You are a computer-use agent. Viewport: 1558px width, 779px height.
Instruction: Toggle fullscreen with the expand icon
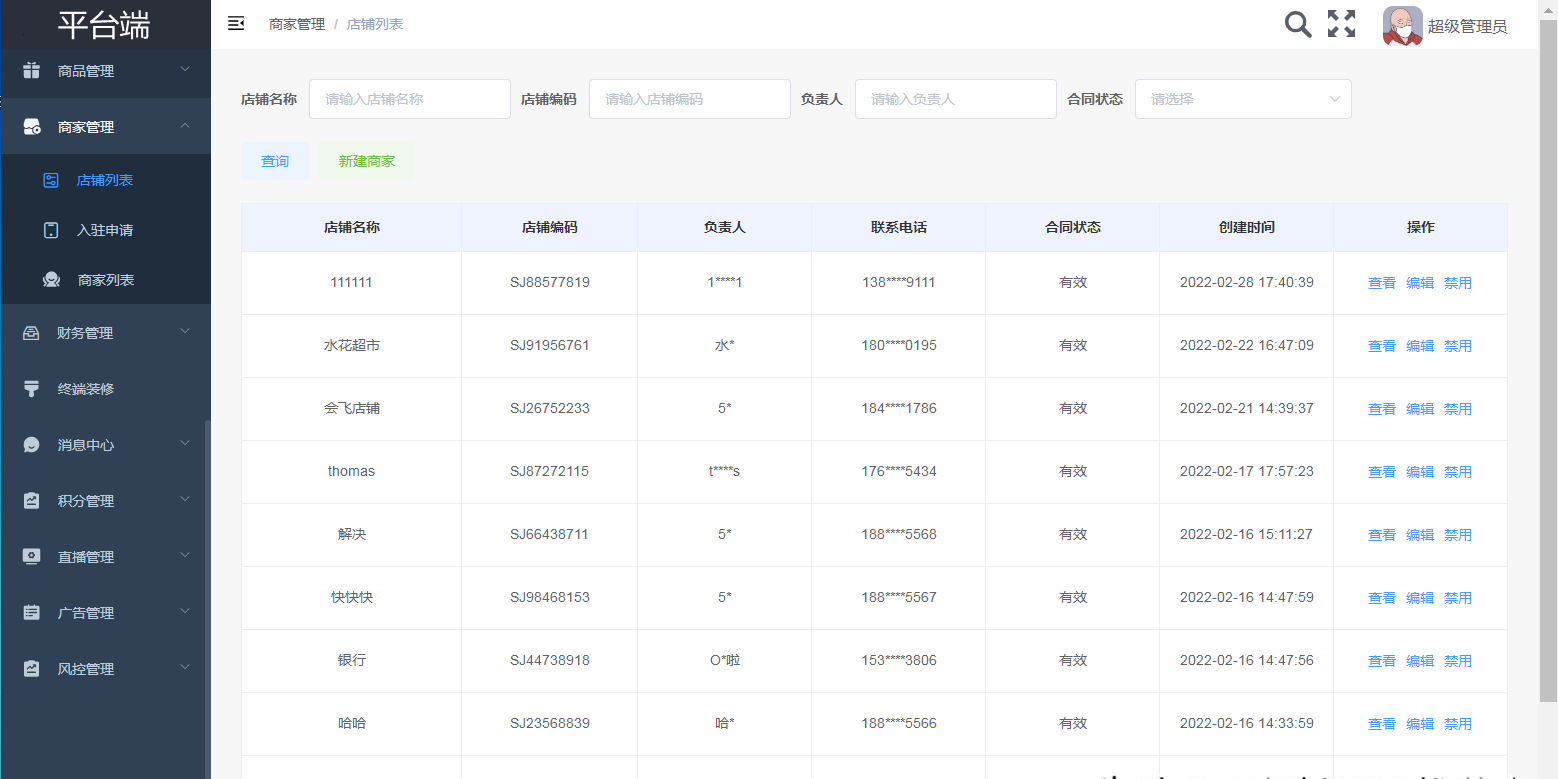(1341, 24)
